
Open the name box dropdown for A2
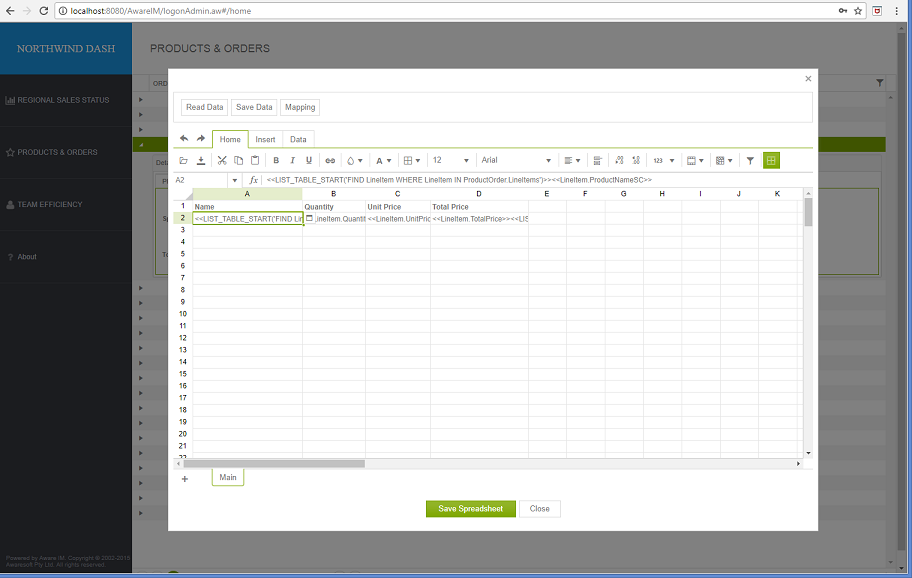point(234,180)
